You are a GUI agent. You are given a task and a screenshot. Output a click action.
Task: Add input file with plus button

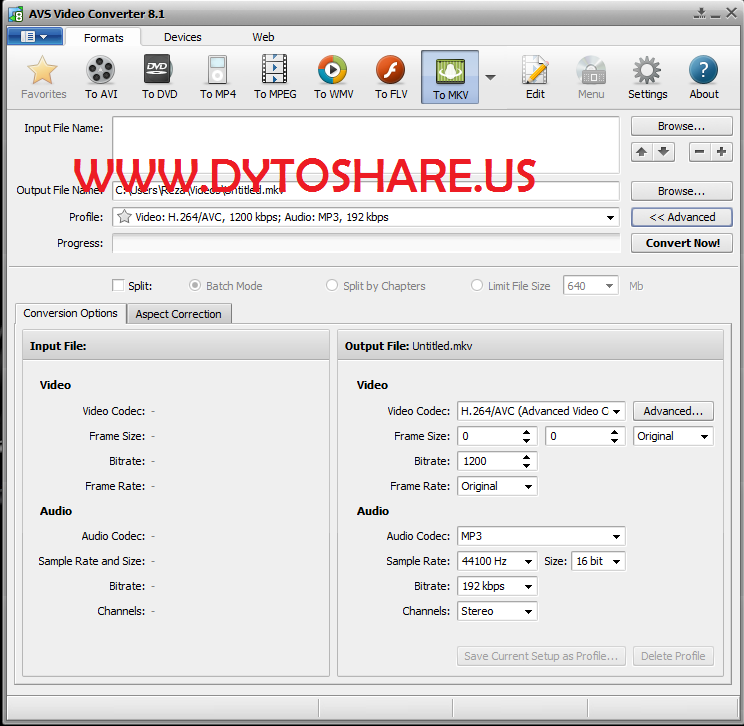pos(721,152)
